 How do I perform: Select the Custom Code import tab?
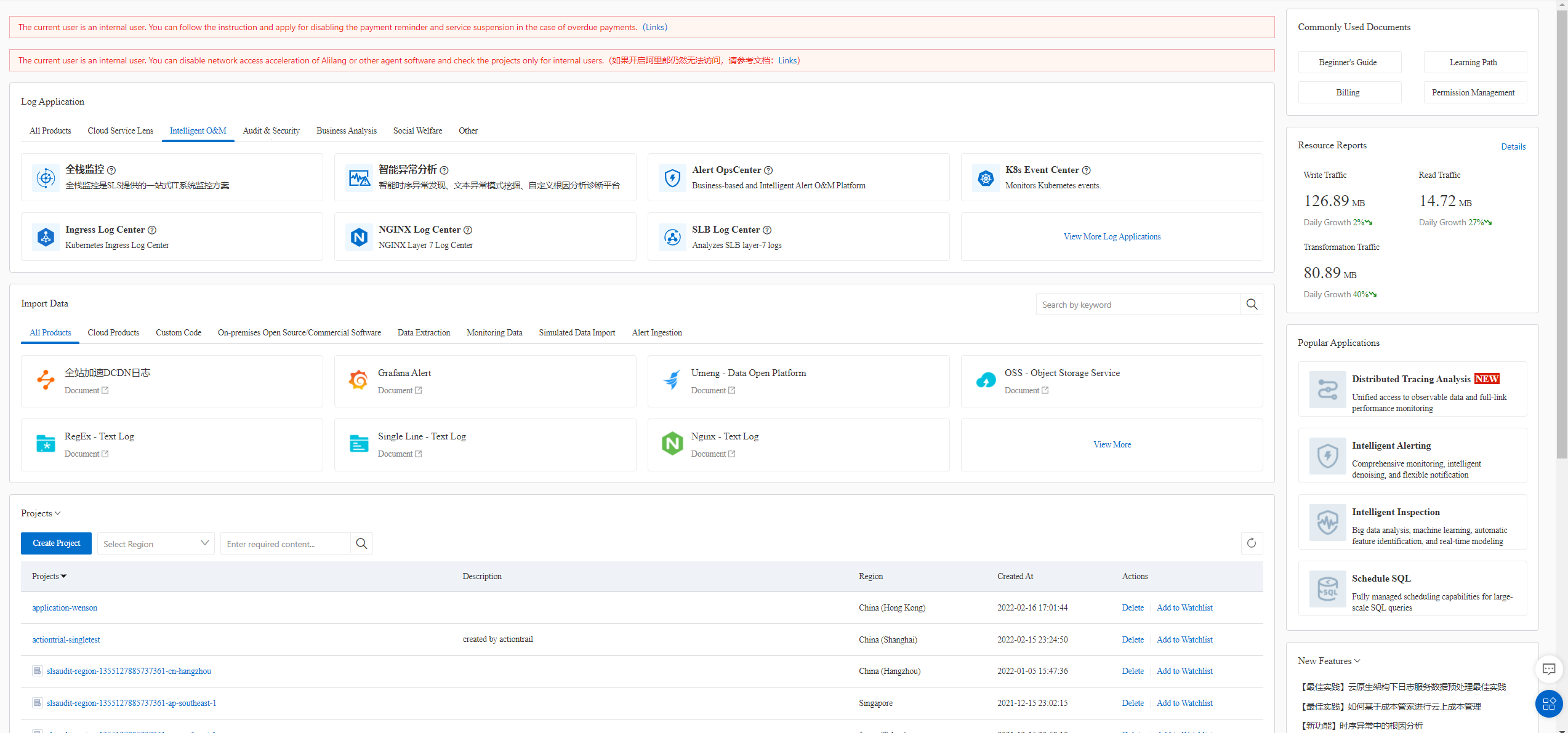click(179, 332)
